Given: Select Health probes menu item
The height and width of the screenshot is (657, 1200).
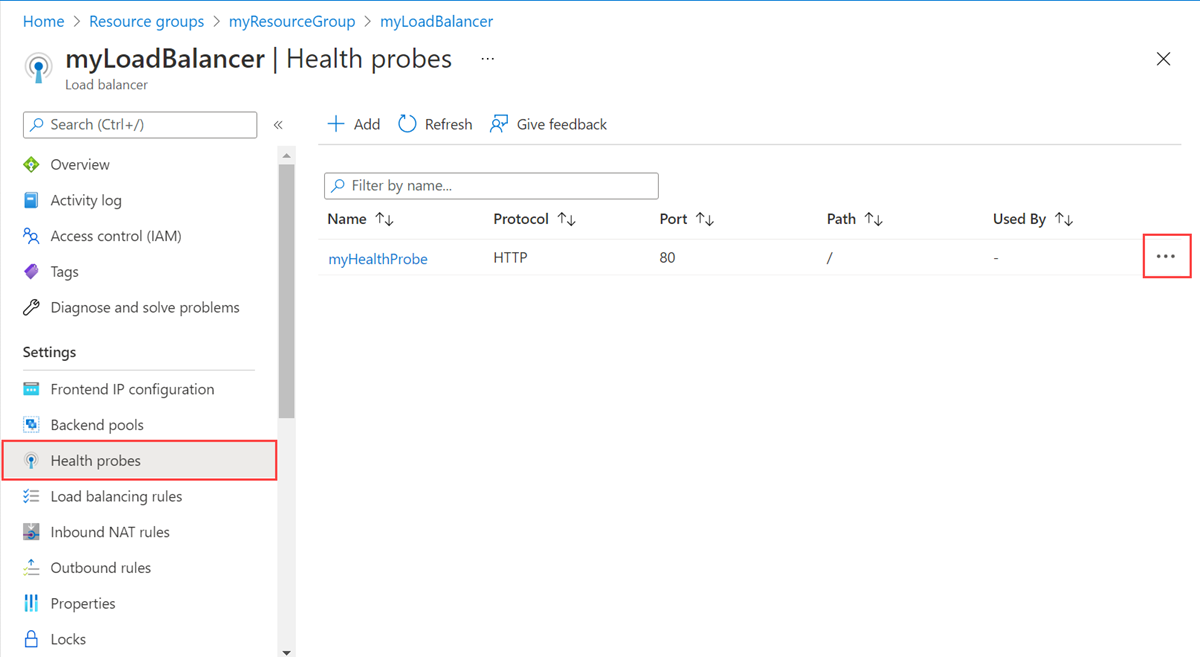Looking at the screenshot, I should (139, 461).
